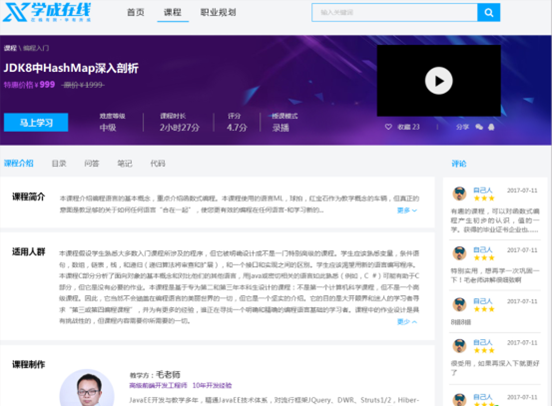This screenshot has width=552, height=406.
Task: Click the difficulty value 中级
Action: 108,127
